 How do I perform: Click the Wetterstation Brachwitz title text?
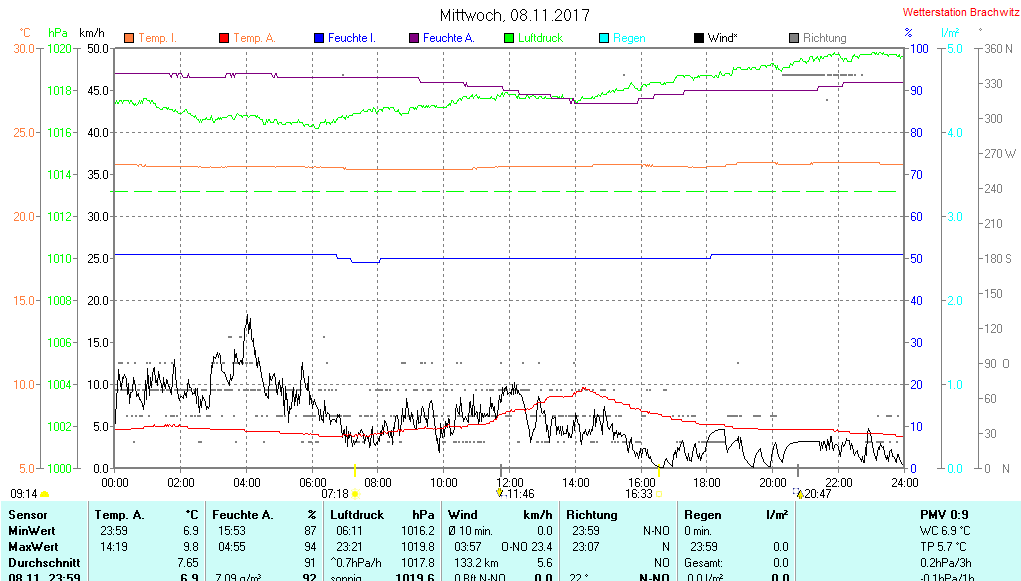coord(959,13)
